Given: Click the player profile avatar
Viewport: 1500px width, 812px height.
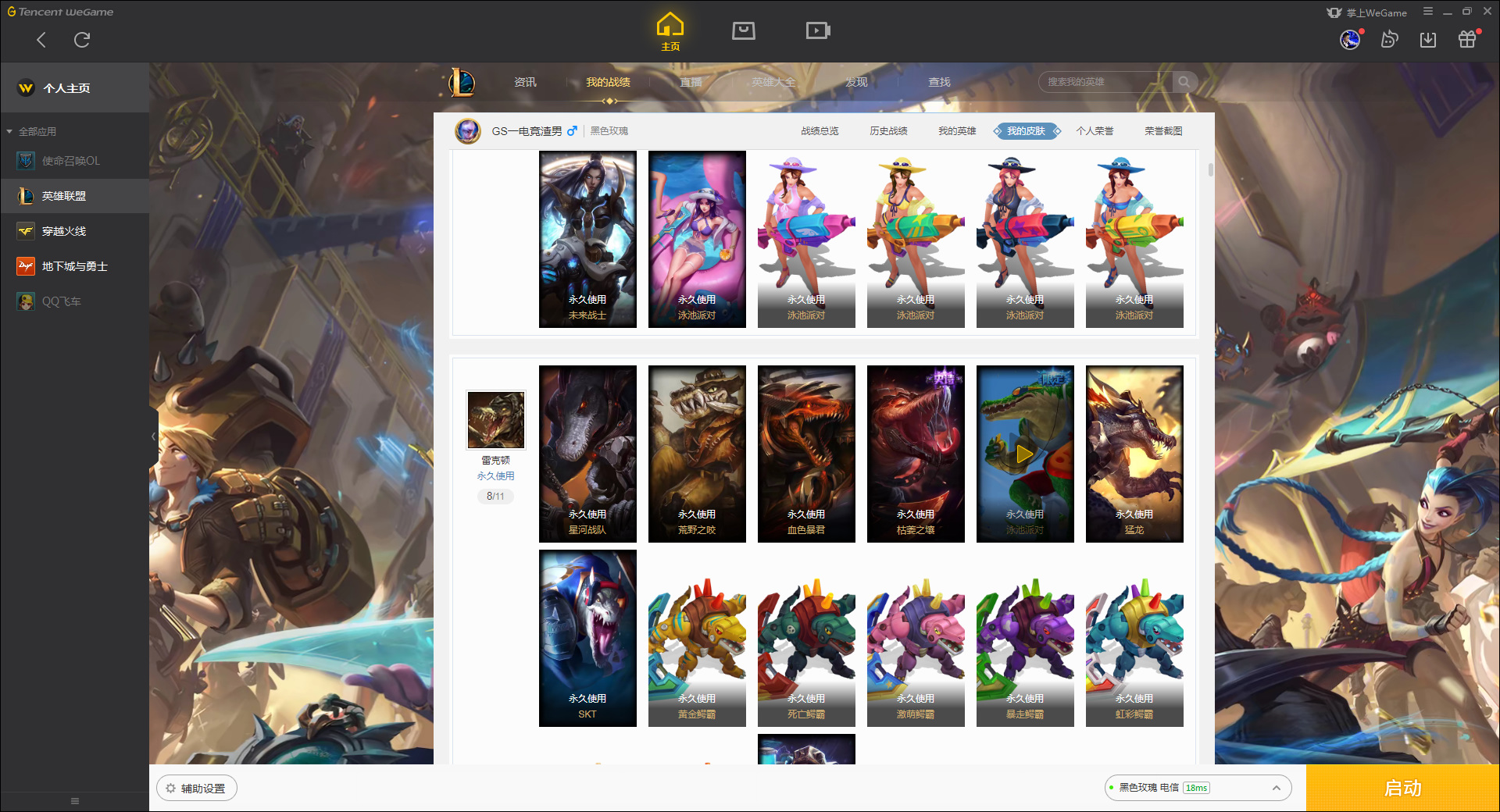Looking at the screenshot, I should [468, 131].
